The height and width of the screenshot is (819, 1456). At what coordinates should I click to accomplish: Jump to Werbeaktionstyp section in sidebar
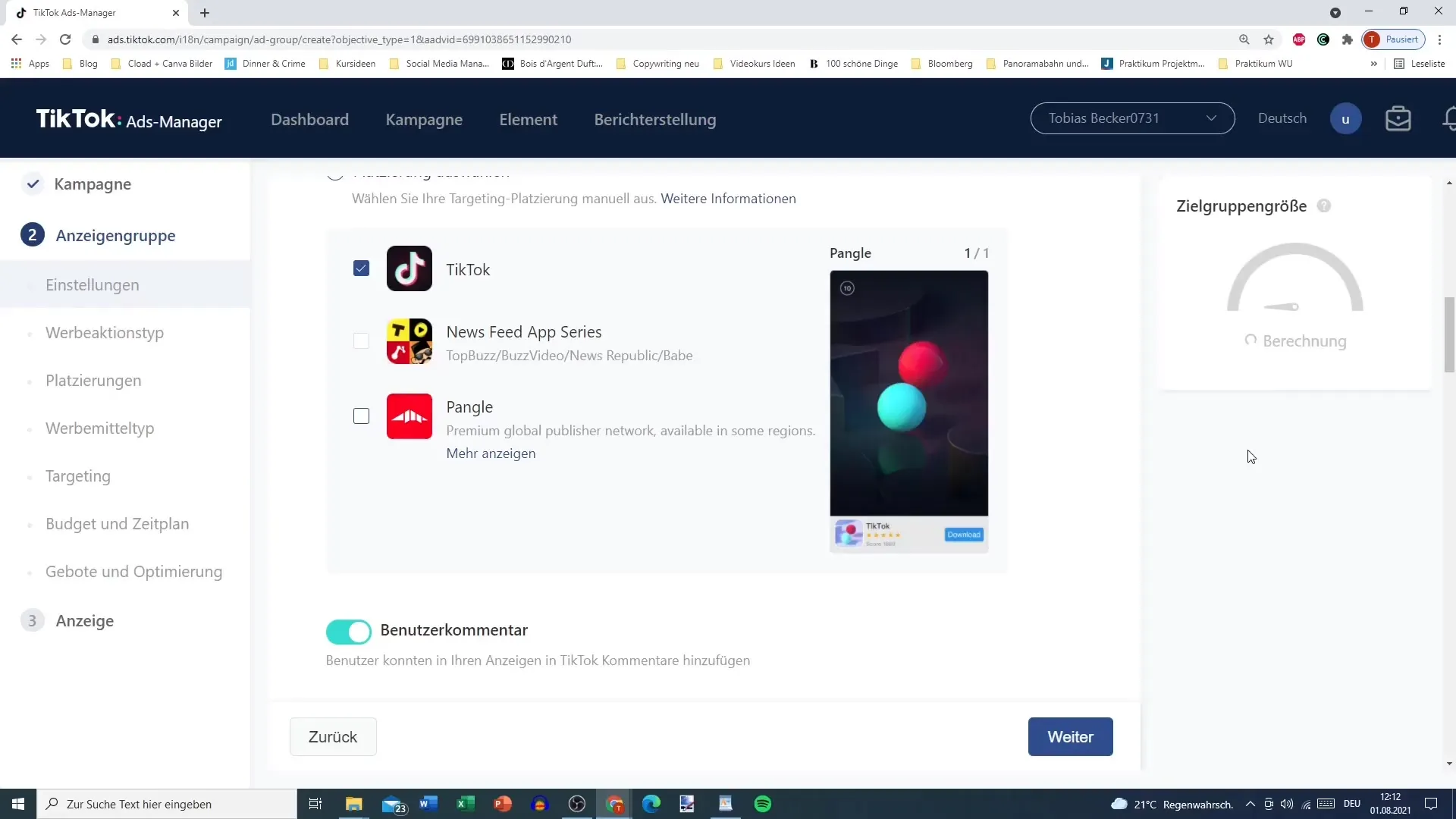[x=105, y=333]
